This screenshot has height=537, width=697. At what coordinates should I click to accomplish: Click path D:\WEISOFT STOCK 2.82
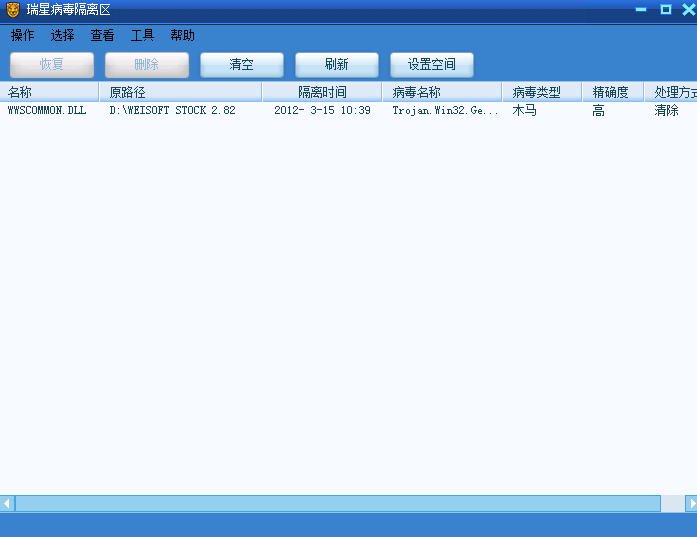[172, 110]
